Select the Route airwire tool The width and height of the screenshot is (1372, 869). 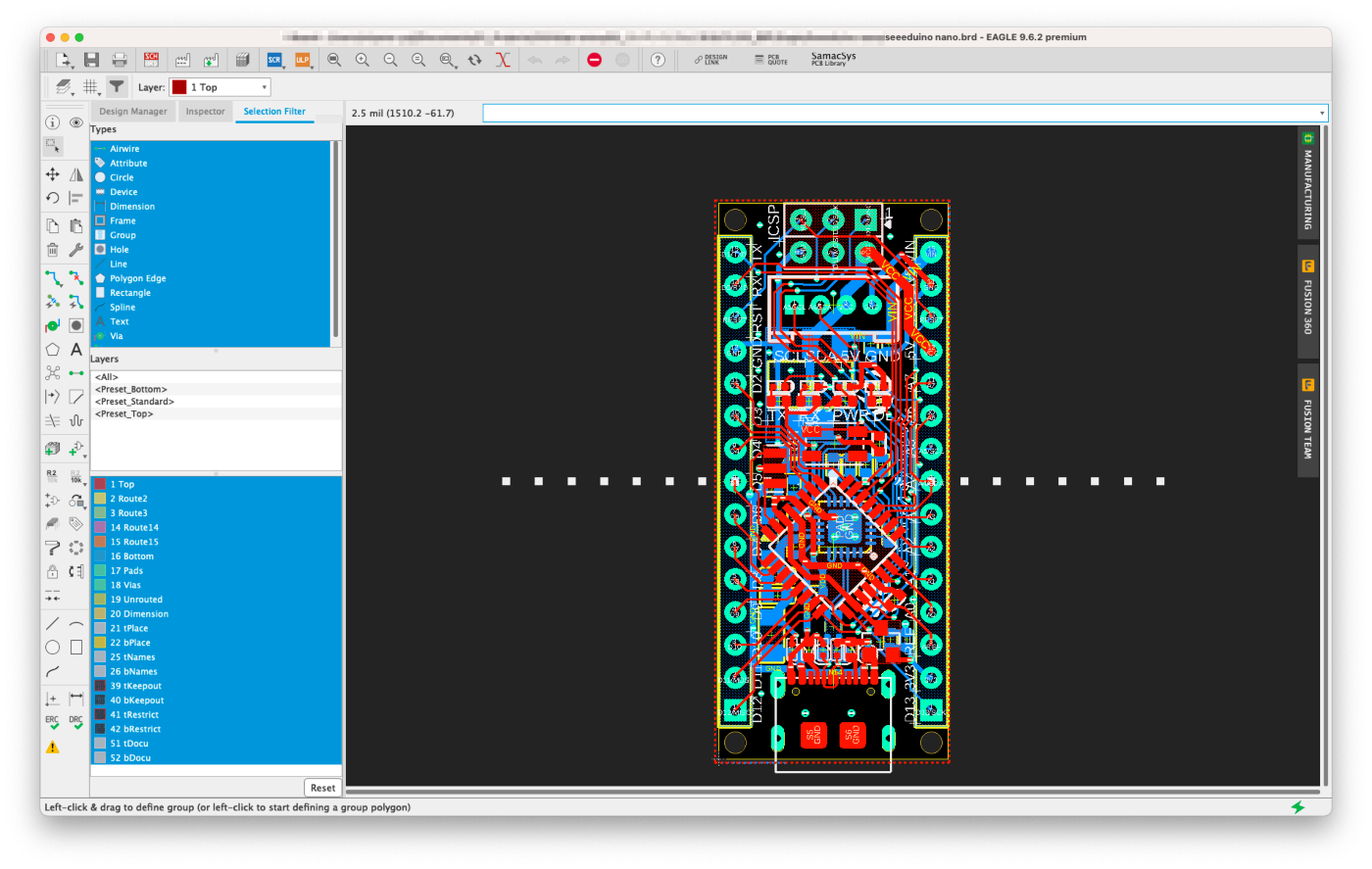(52, 279)
